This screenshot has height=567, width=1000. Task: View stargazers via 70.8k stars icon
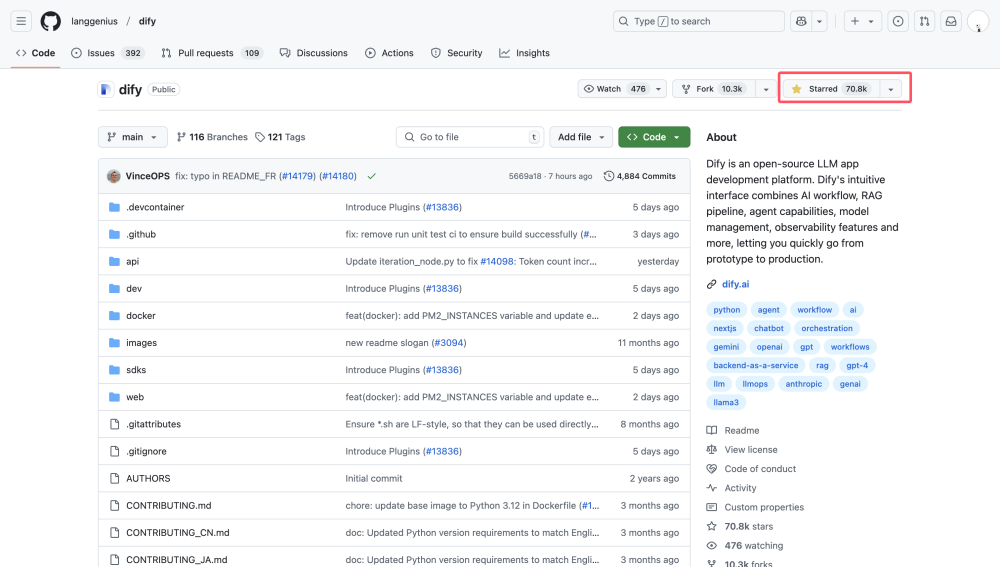712,526
